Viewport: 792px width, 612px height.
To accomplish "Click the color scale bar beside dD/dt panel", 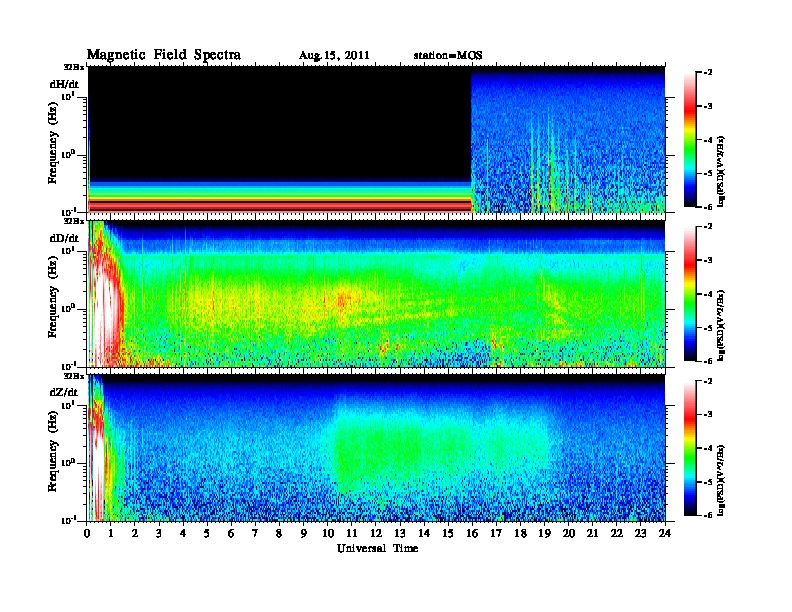I will (x=690, y=294).
